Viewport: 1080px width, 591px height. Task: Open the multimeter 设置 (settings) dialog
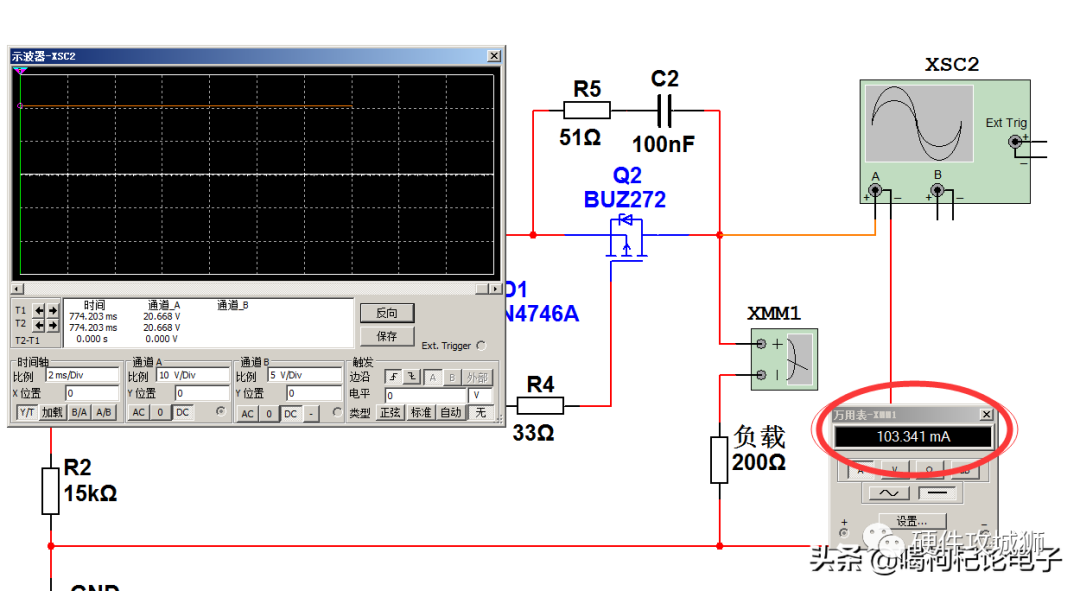pyautogui.click(x=913, y=521)
